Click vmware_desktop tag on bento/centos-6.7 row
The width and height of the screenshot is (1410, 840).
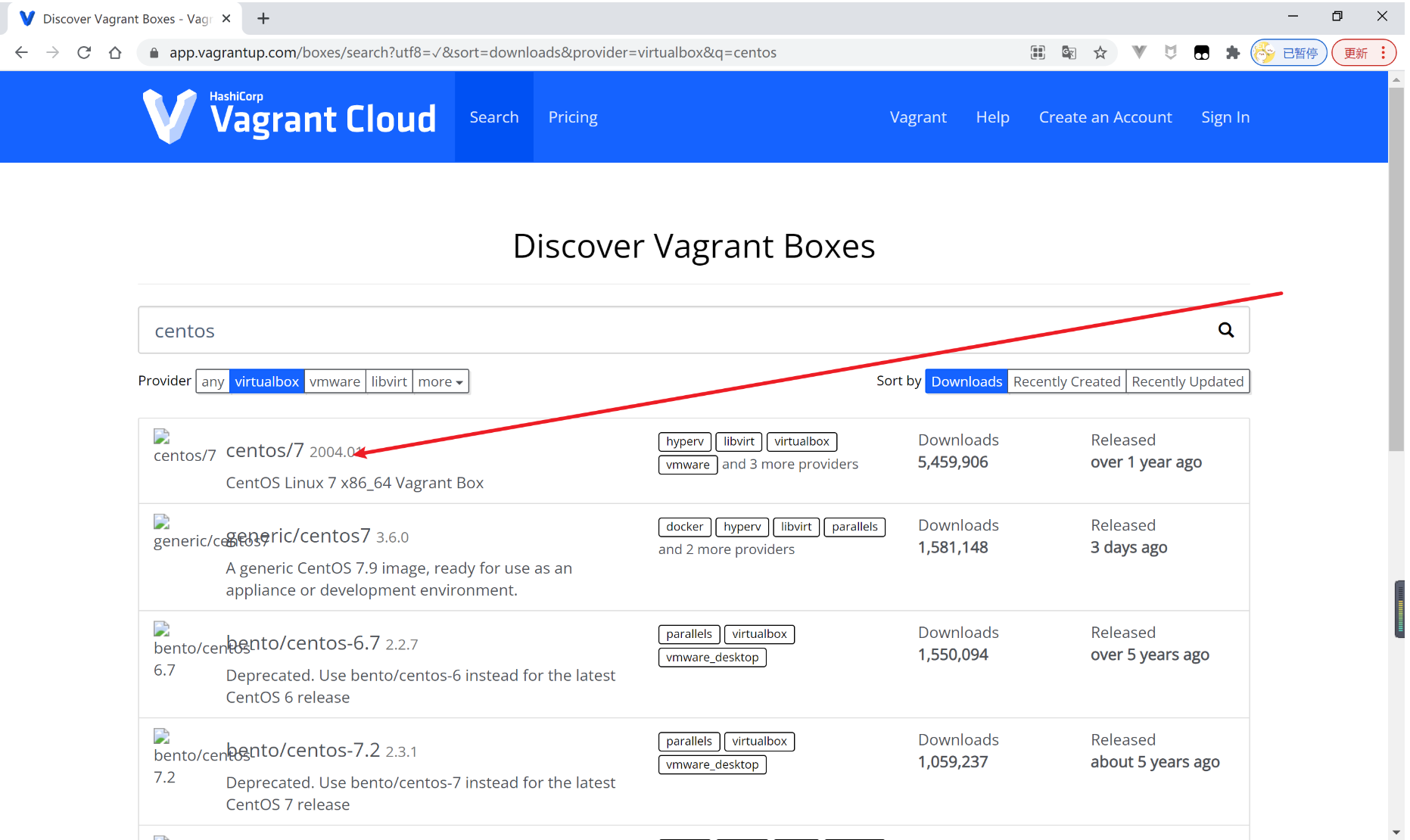click(x=712, y=658)
